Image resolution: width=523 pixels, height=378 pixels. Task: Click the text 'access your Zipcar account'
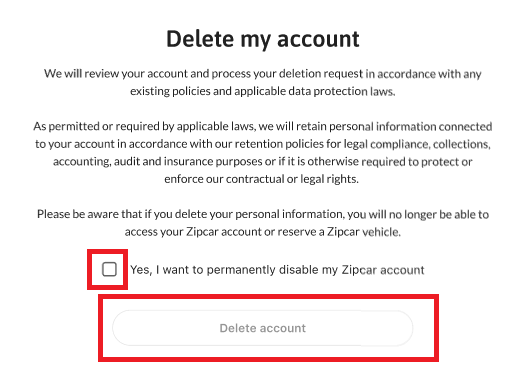coord(193,232)
